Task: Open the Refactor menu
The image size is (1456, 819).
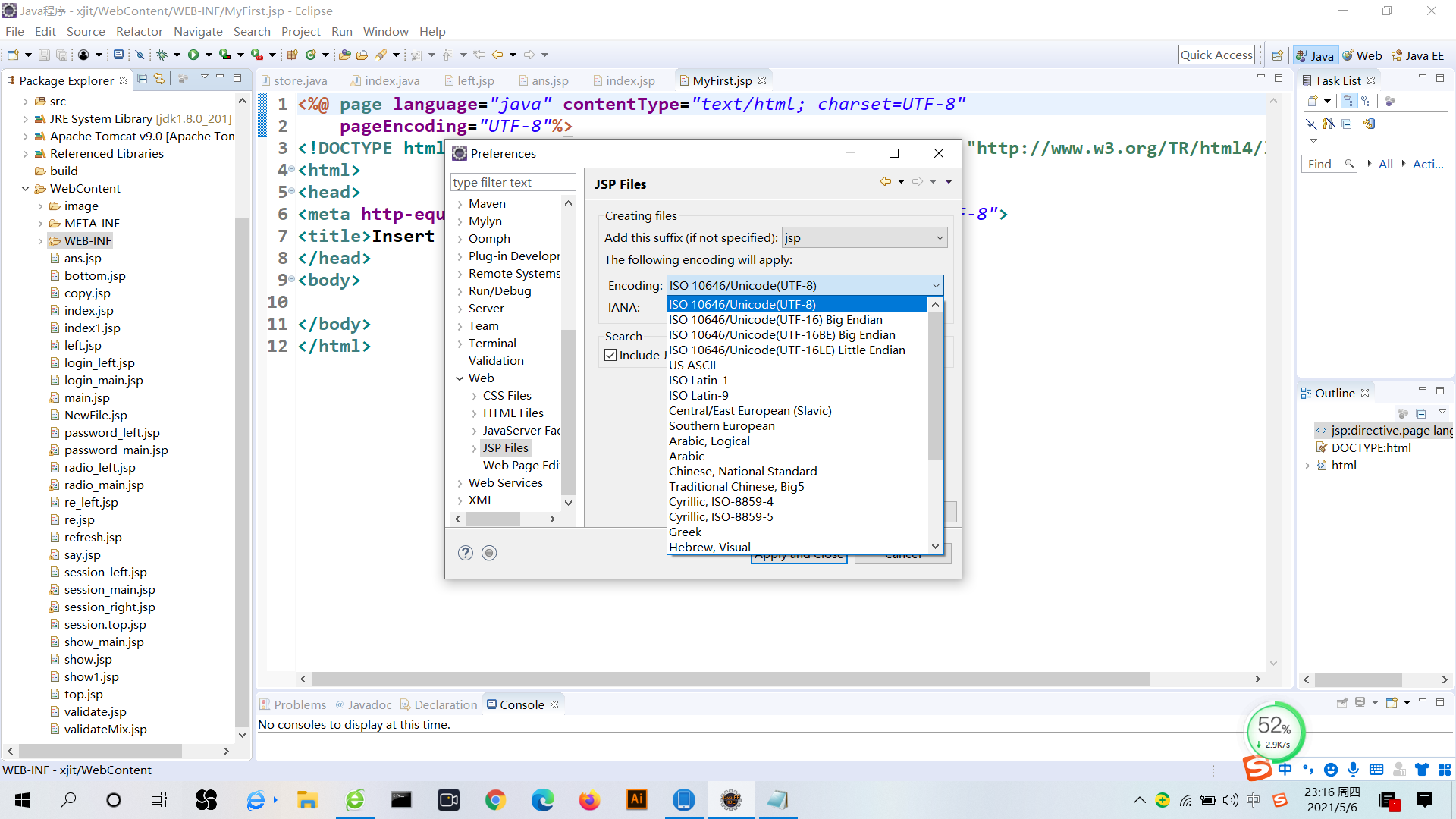Action: [x=139, y=31]
